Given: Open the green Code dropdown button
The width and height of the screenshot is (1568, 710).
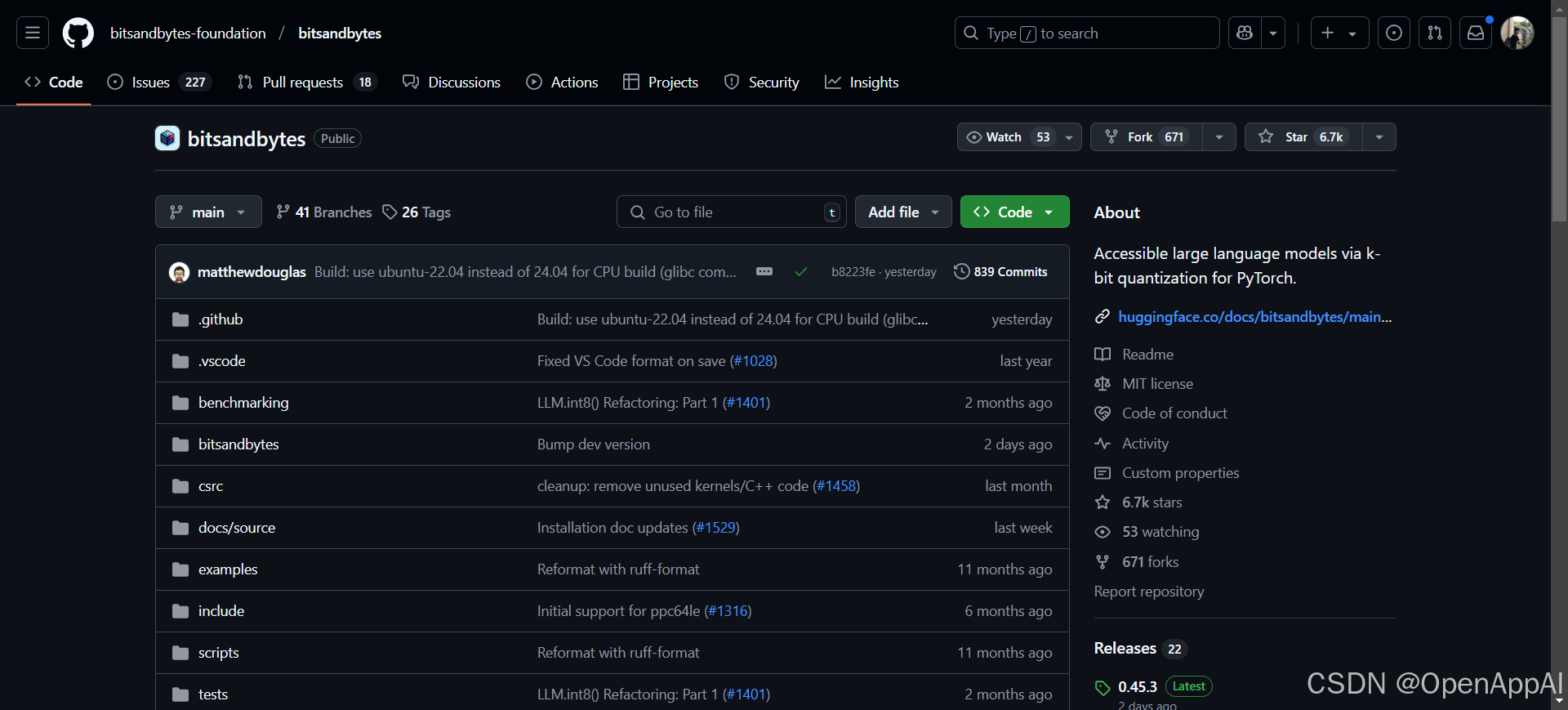Looking at the screenshot, I should [1014, 212].
